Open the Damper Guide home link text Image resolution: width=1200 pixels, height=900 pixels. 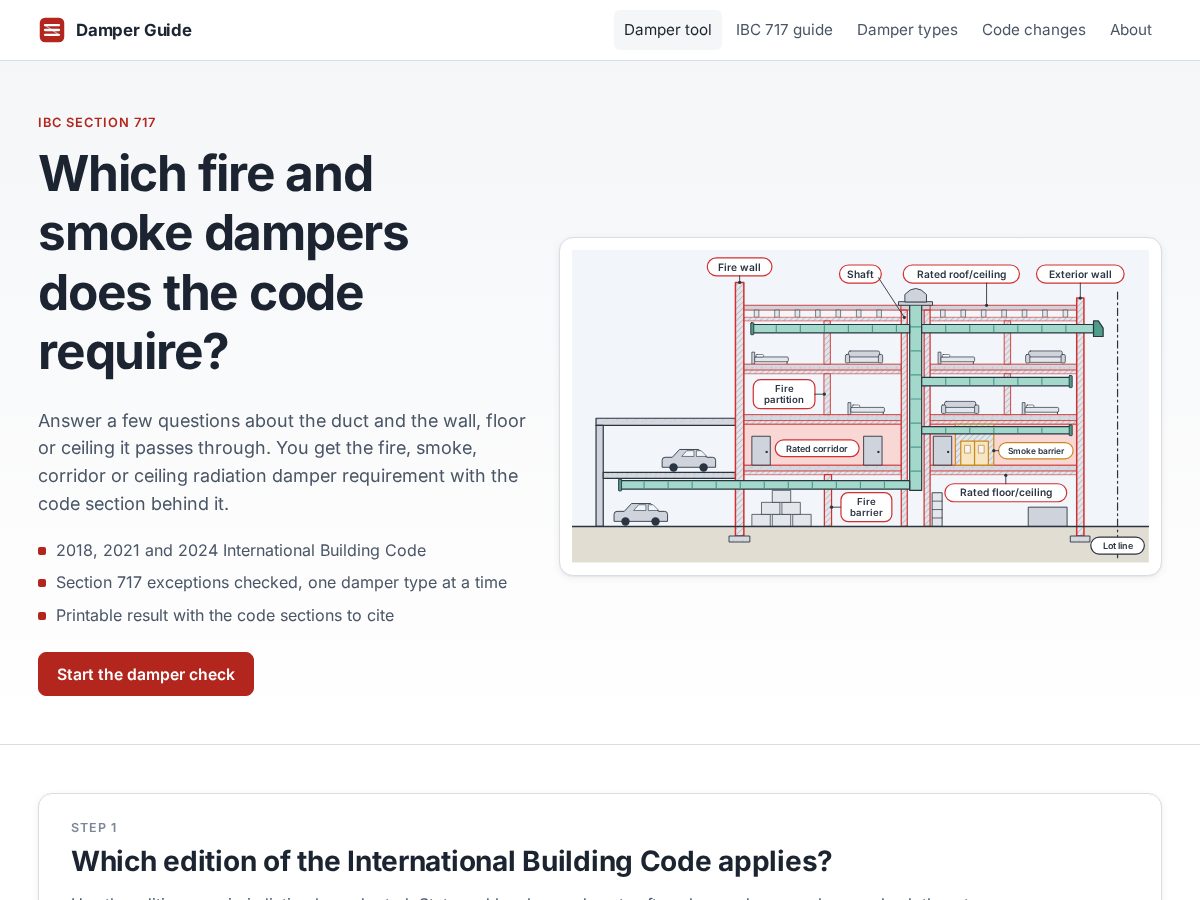pyautogui.click(x=134, y=30)
